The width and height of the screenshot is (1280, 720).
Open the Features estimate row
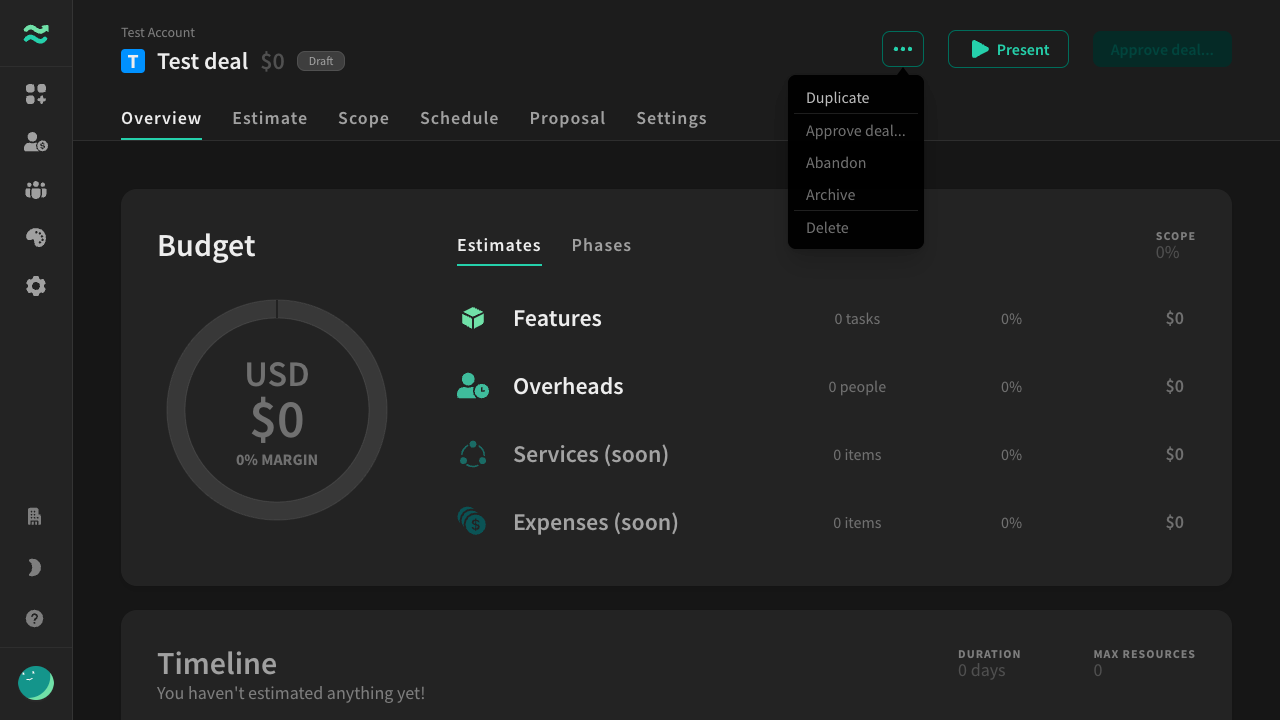coord(826,318)
